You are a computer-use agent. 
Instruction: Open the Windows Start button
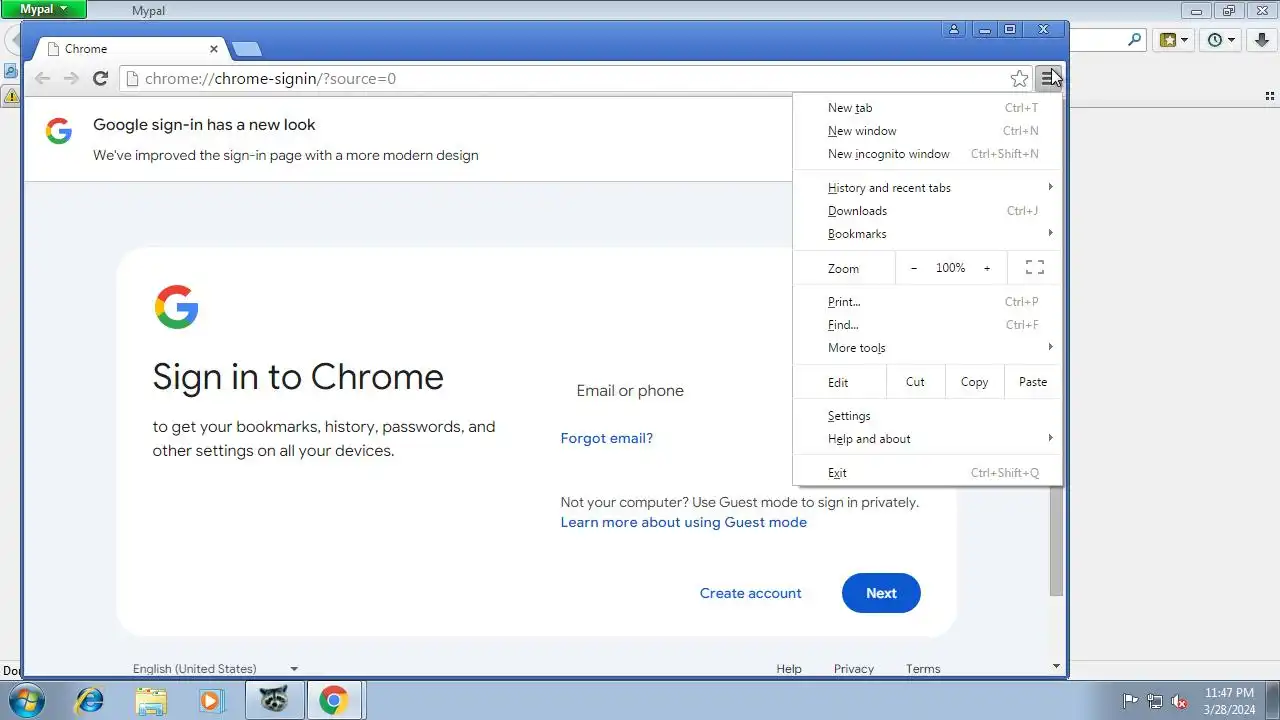(27, 700)
